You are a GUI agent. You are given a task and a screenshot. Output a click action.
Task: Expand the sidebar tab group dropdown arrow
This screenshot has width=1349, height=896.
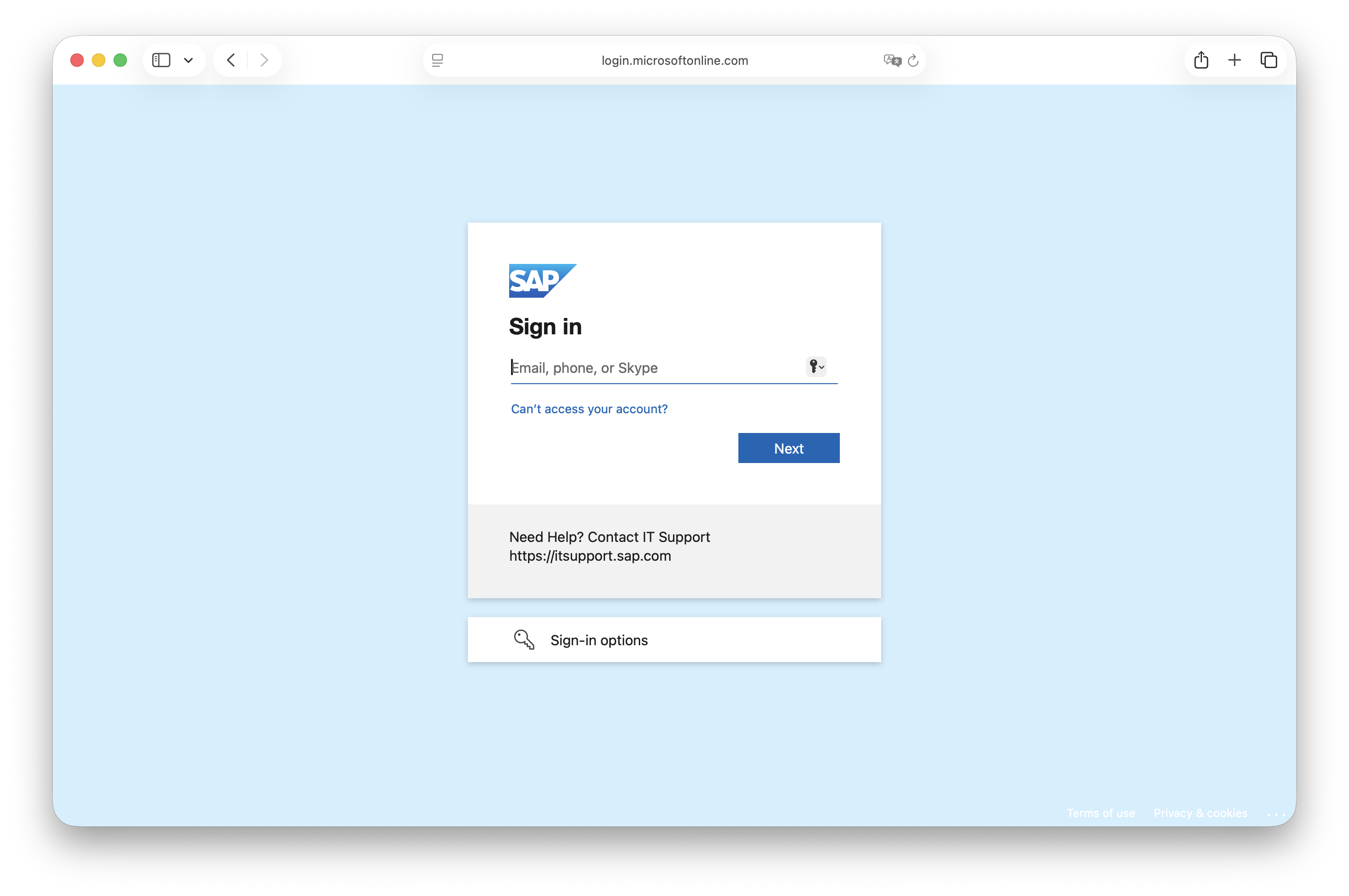tap(188, 60)
